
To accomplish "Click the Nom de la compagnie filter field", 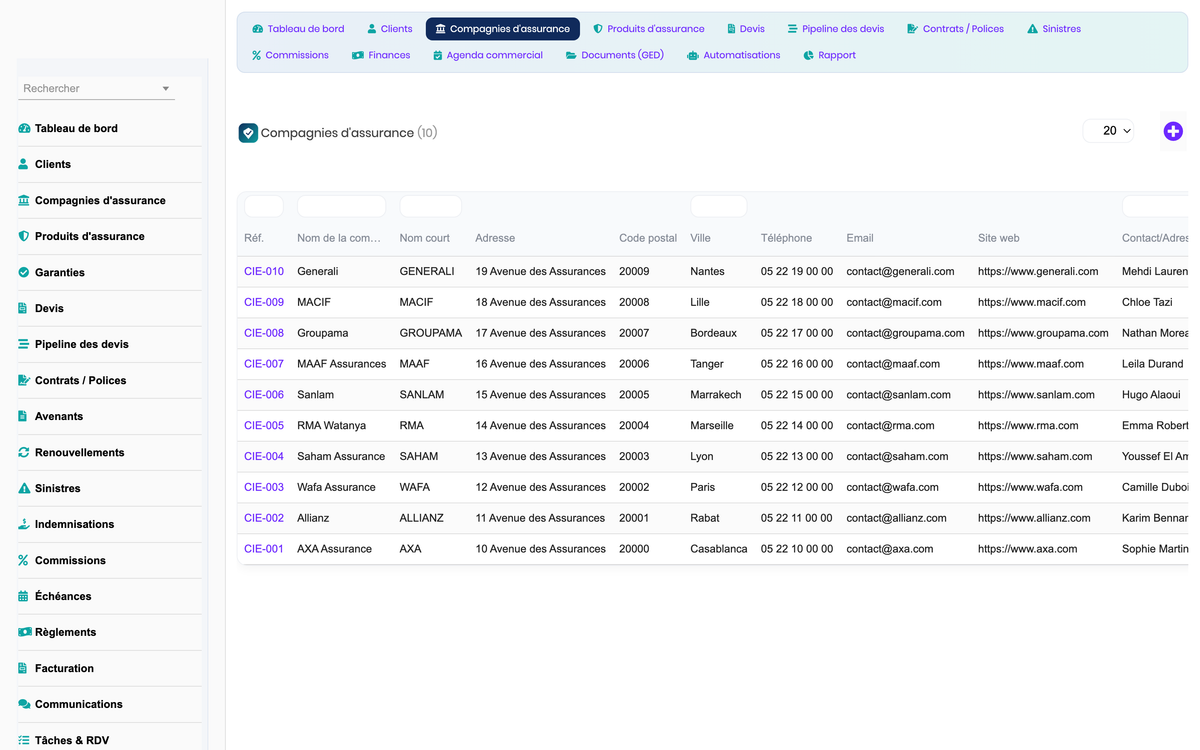I will click(x=341, y=206).
